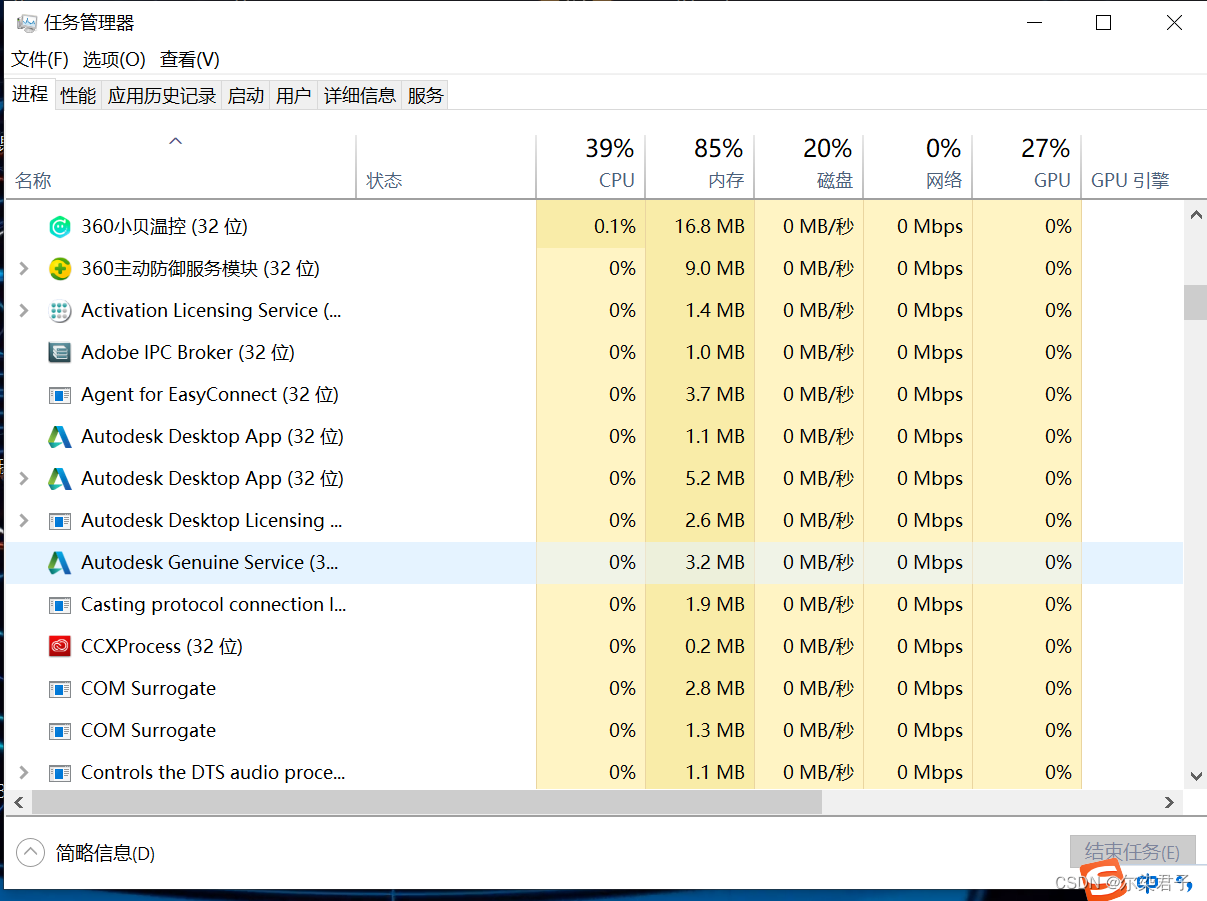
Task: Click the Casting protocol connection icon
Action: [60, 605]
